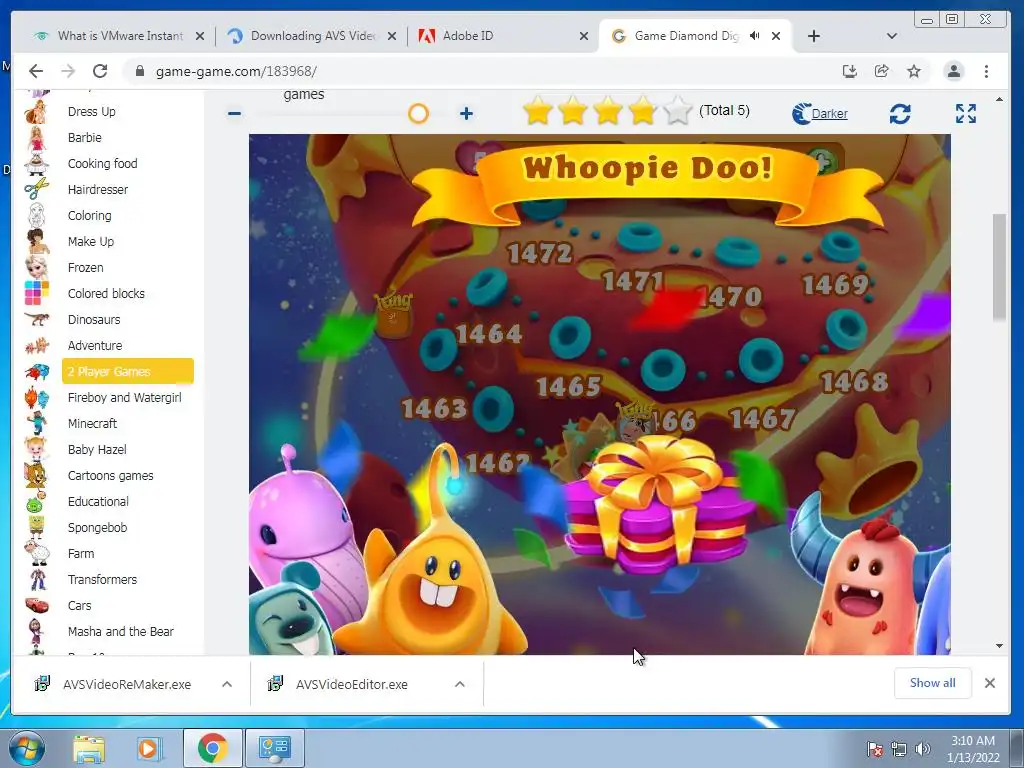Go back to previous page

point(36,71)
